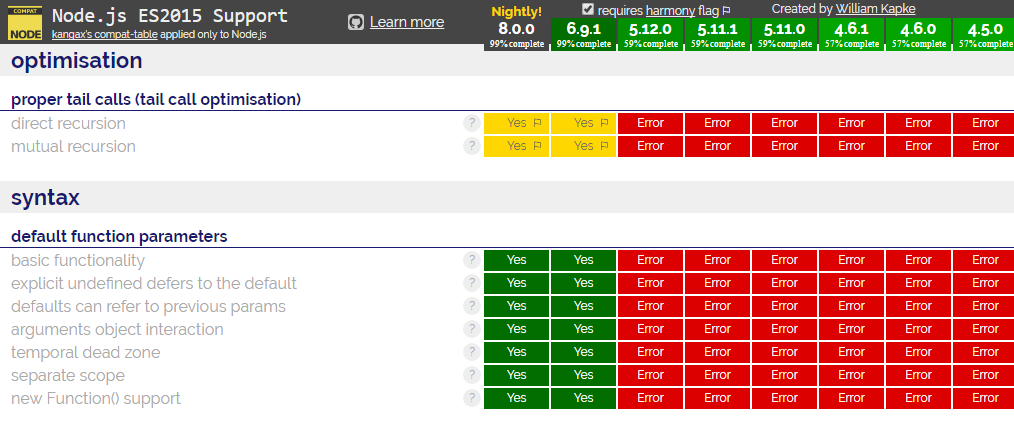Click the basic functionality row label
Viewport: 1014px width, 423px height.
[78, 261]
